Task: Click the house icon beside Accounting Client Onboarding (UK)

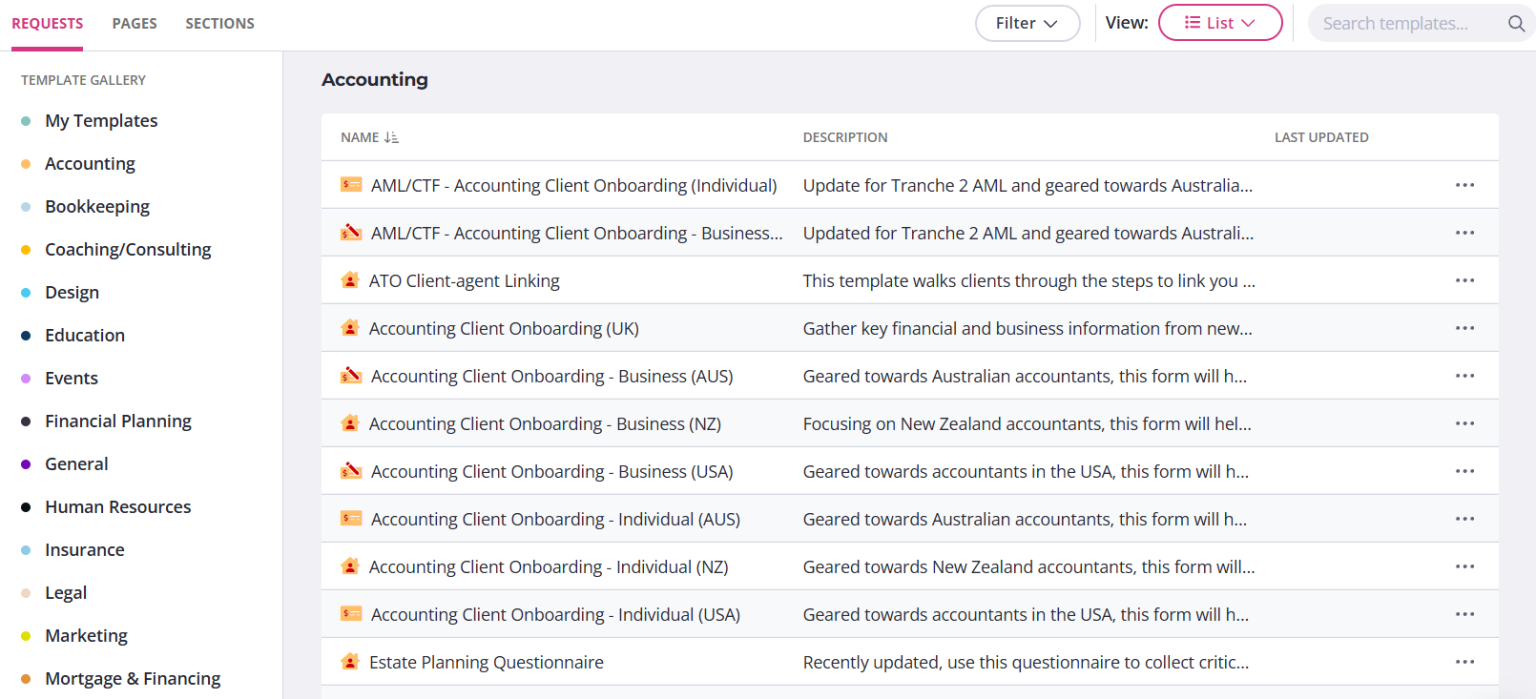Action: (349, 328)
